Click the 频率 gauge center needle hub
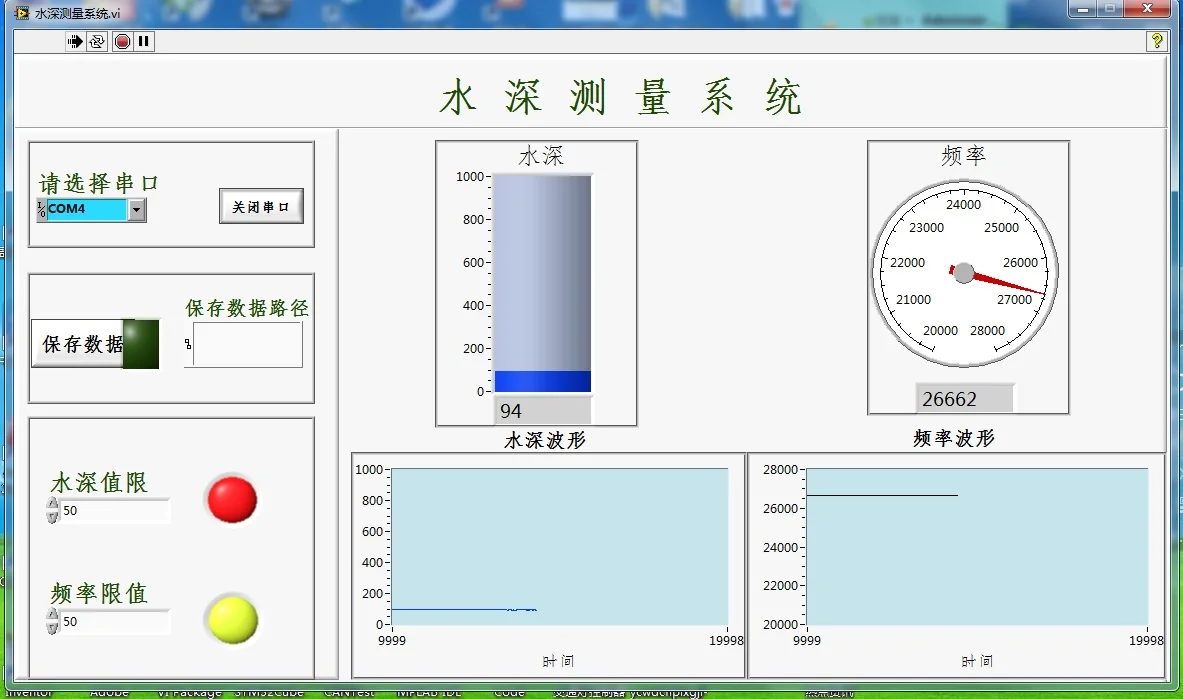The image size is (1183, 699). click(963, 273)
